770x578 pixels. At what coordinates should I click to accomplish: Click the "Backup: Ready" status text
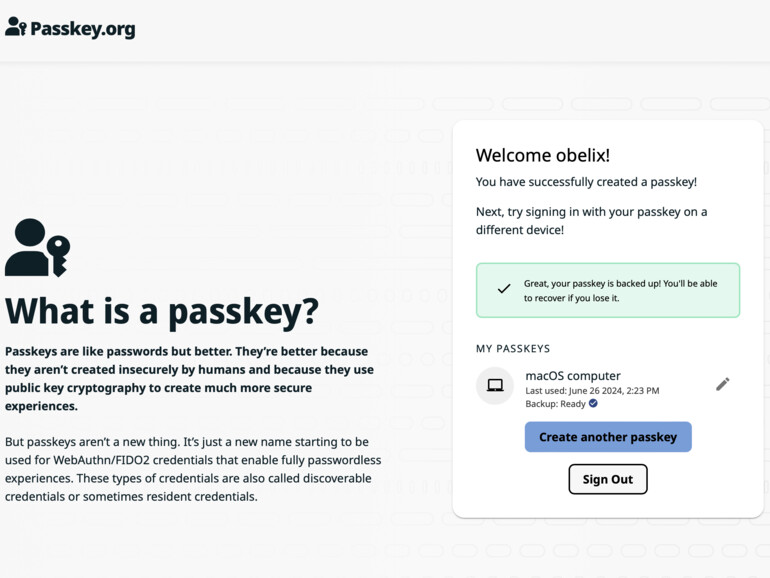tap(555, 404)
